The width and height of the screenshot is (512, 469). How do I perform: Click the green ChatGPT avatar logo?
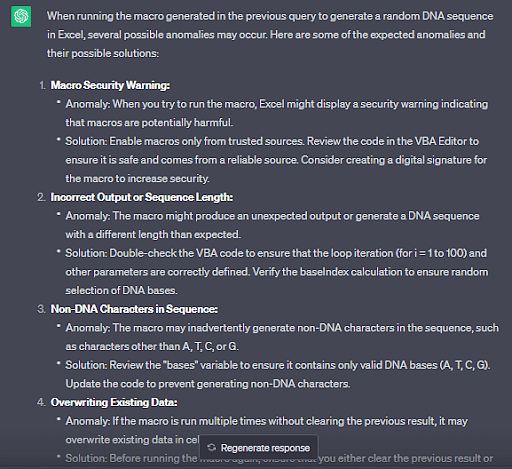21,16
